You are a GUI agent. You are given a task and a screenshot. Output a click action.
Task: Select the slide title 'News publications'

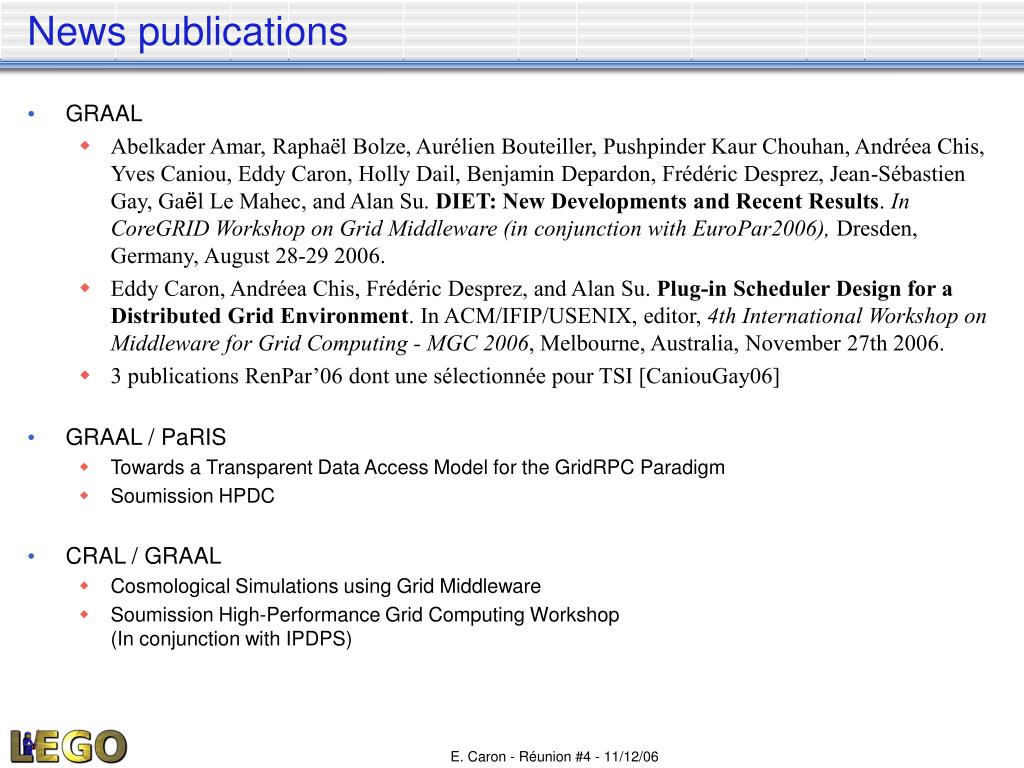coord(187,31)
